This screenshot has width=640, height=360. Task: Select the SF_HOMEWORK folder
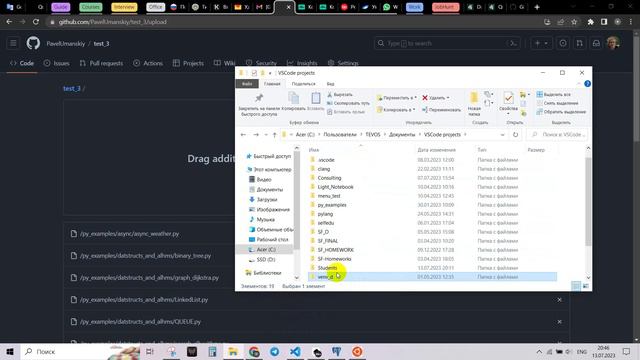(336, 250)
